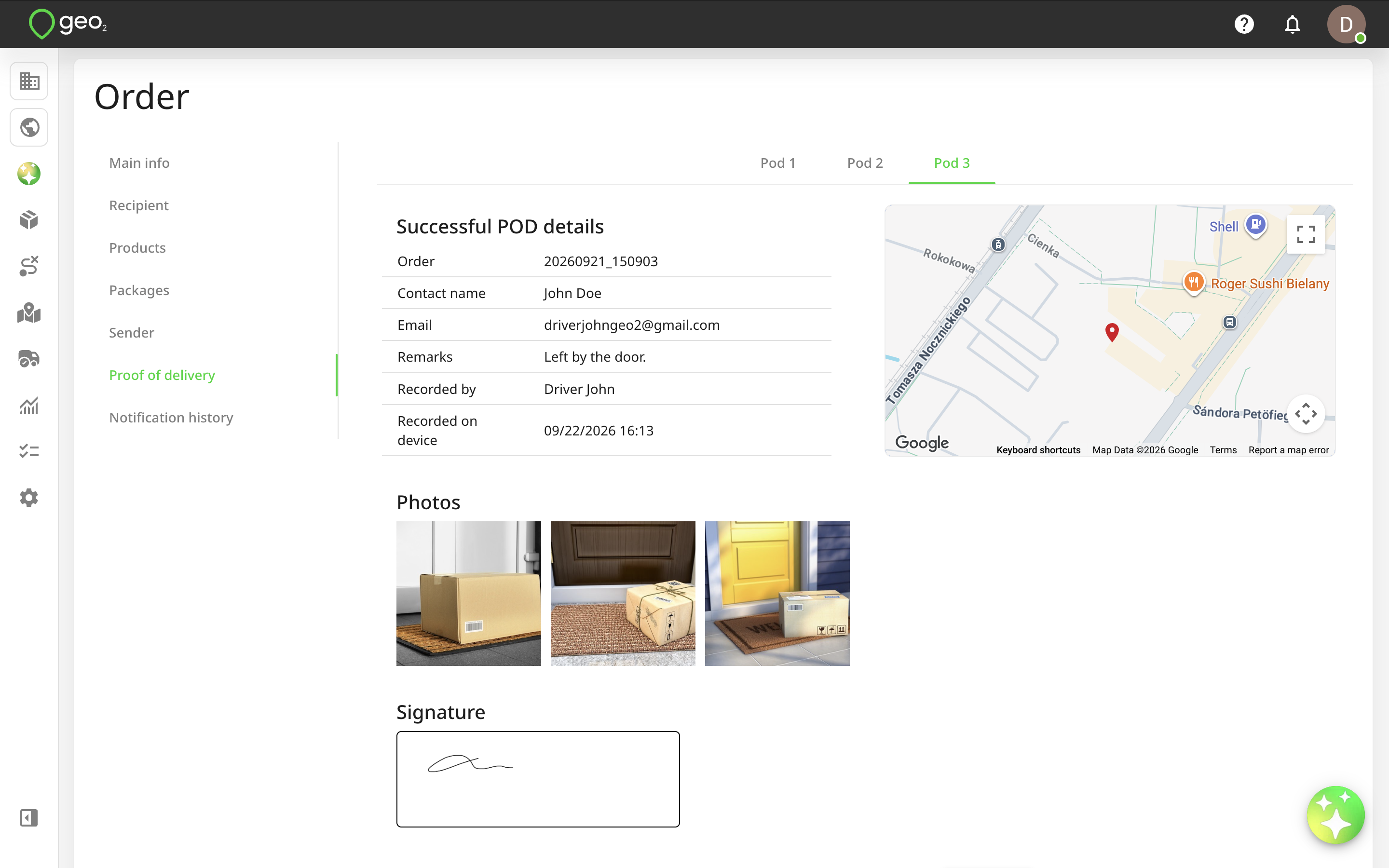Open the Notification history section

point(171,418)
